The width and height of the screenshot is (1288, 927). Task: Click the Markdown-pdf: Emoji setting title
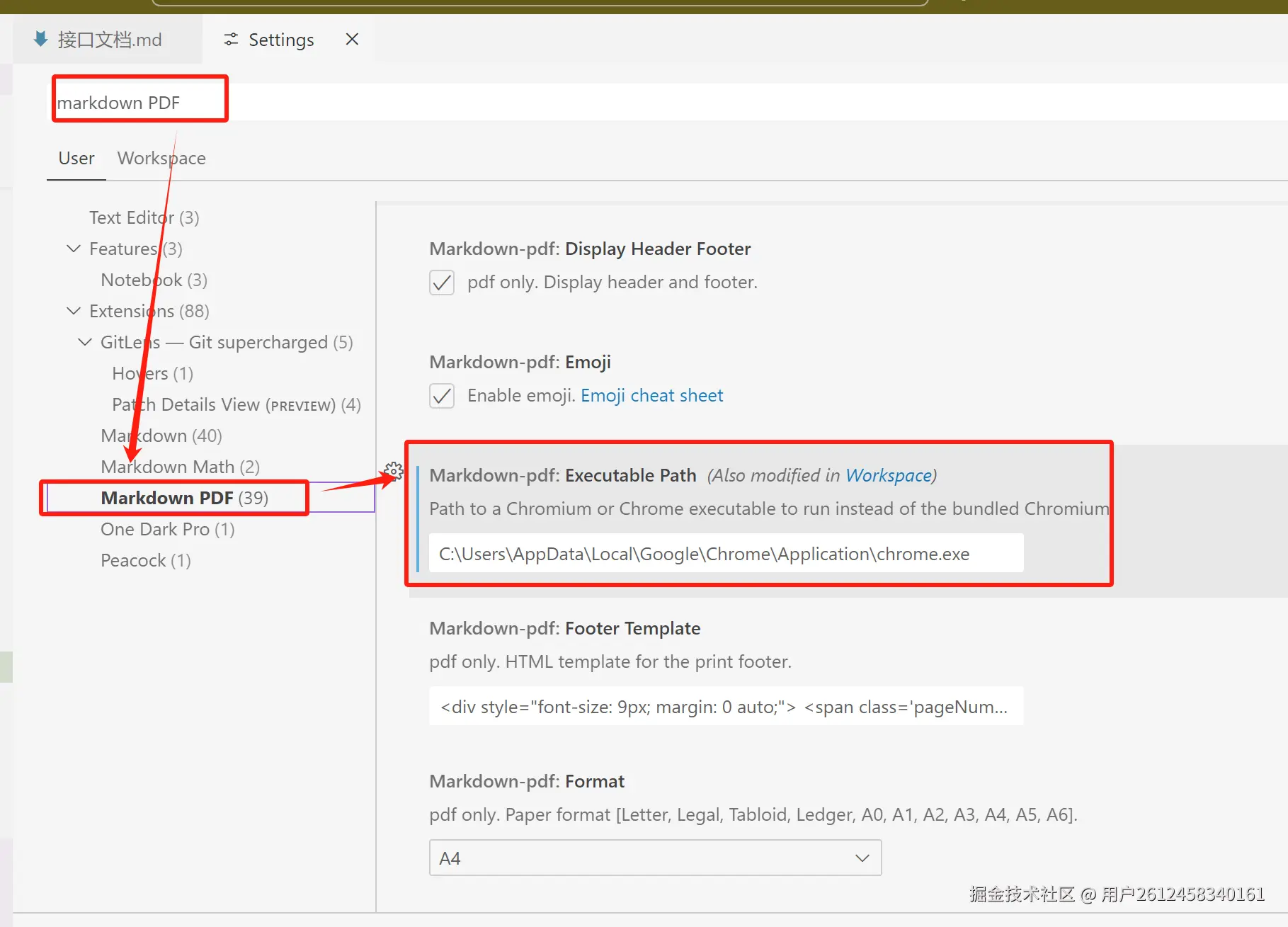coord(520,362)
